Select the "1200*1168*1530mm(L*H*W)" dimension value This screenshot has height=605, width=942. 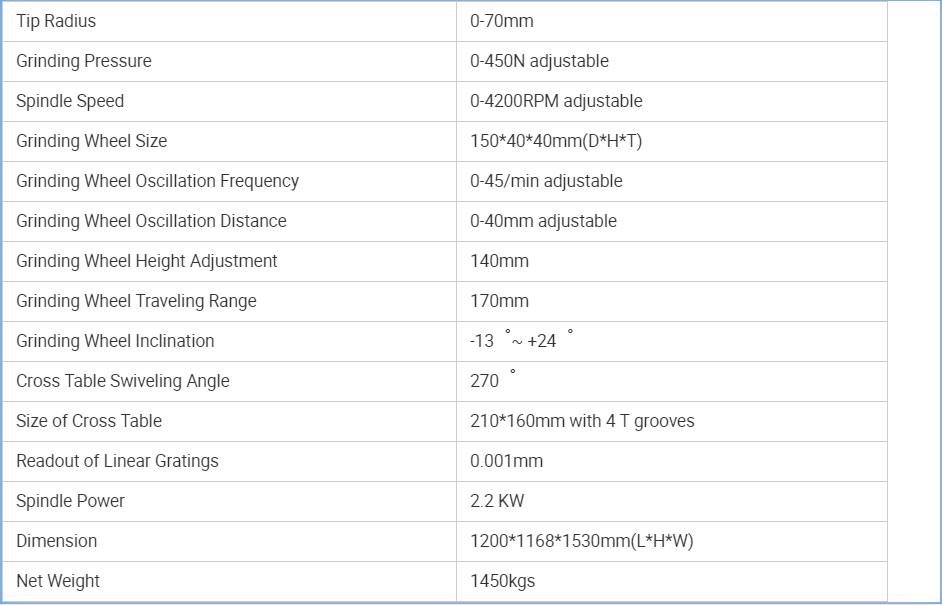581,541
